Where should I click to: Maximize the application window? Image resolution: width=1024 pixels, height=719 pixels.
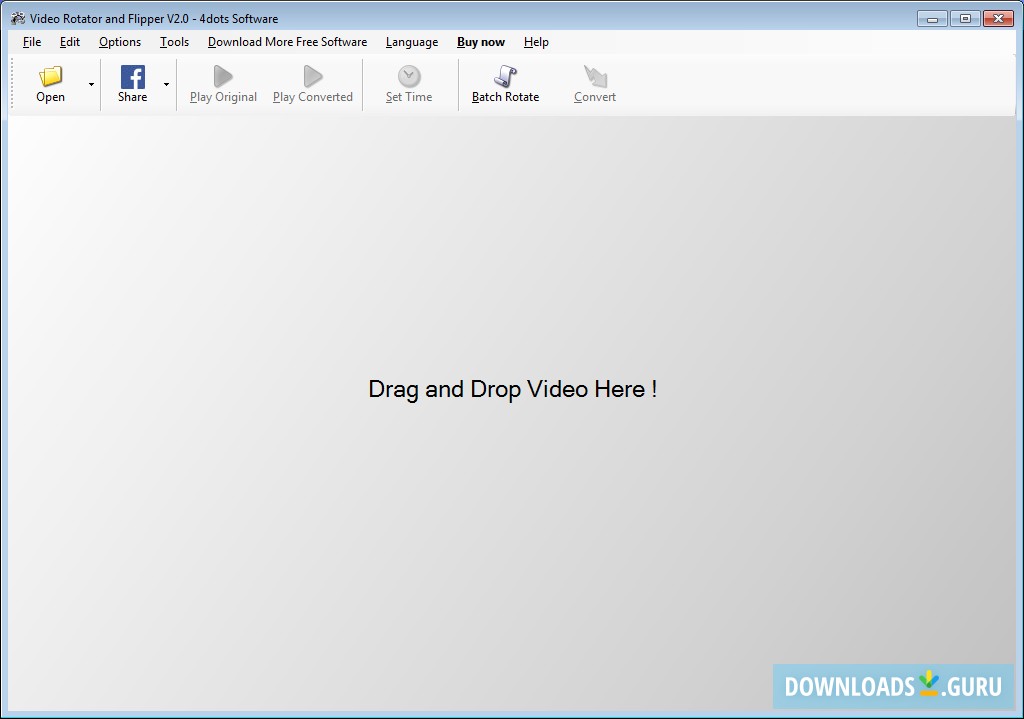click(964, 18)
